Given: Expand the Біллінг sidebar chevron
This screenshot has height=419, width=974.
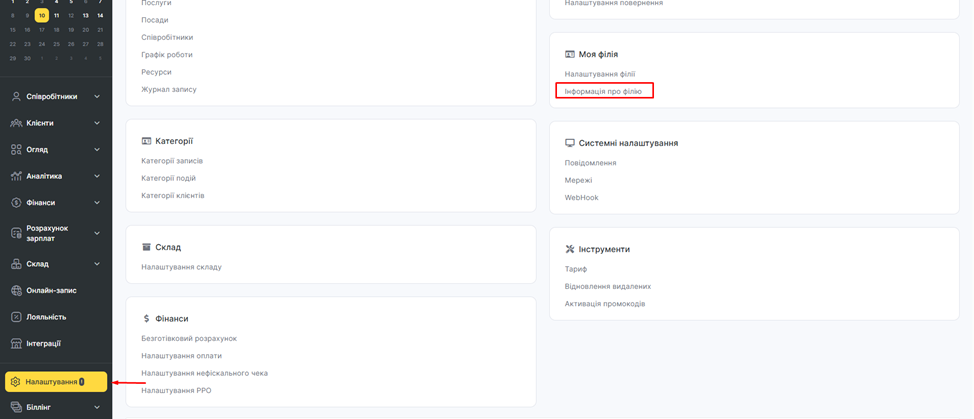Looking at the screenshot, I should pos(97,407).
